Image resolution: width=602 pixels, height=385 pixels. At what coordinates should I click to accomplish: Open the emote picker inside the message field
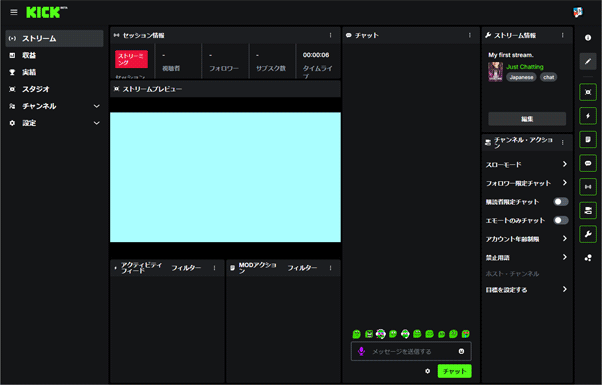point(461,351)
